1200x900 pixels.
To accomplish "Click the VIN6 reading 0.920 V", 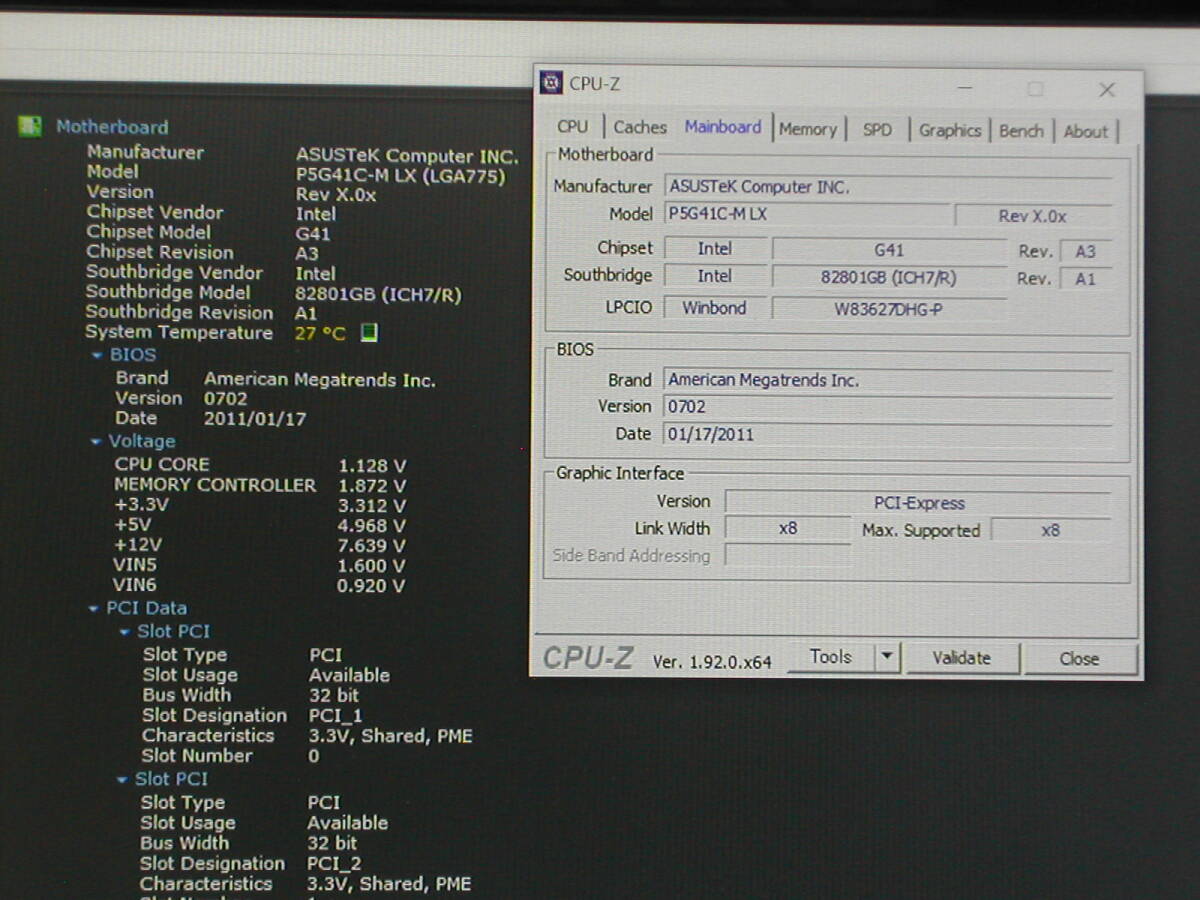I will tap(371, 586).
